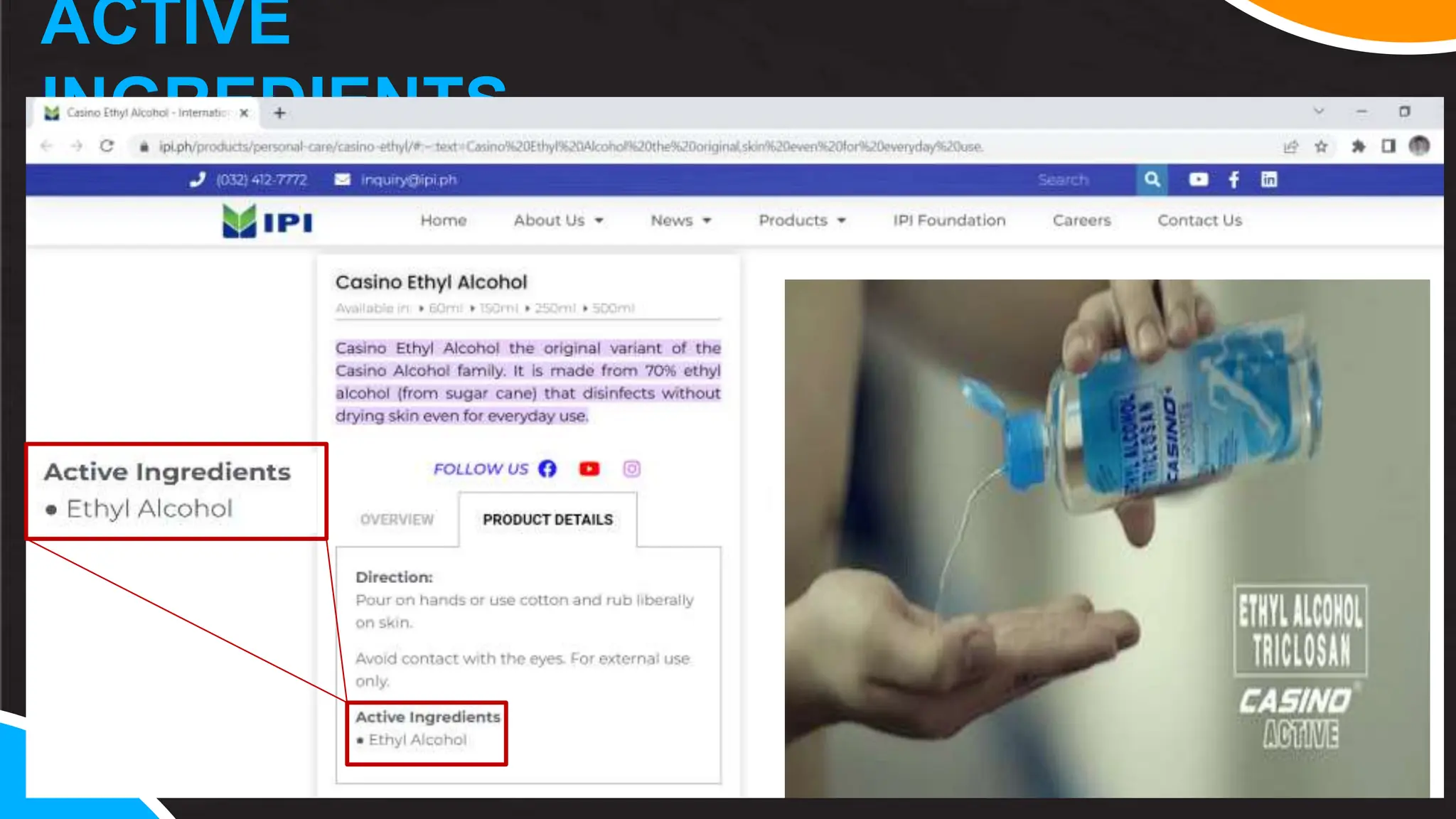Screen dimensions: 1456x819
Task: Click the 60ml size text
Action: click(446, 309)
